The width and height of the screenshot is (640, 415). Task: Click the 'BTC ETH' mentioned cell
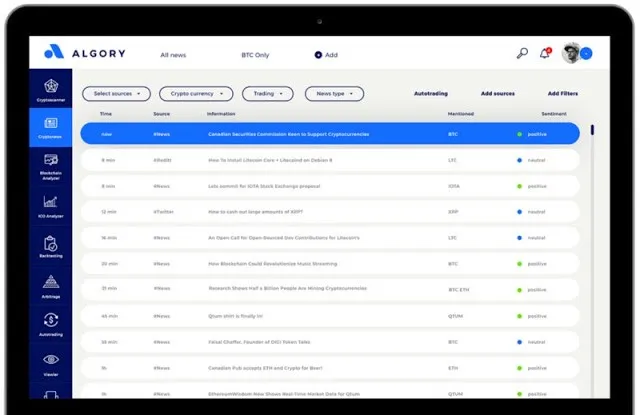coord(459,290)
